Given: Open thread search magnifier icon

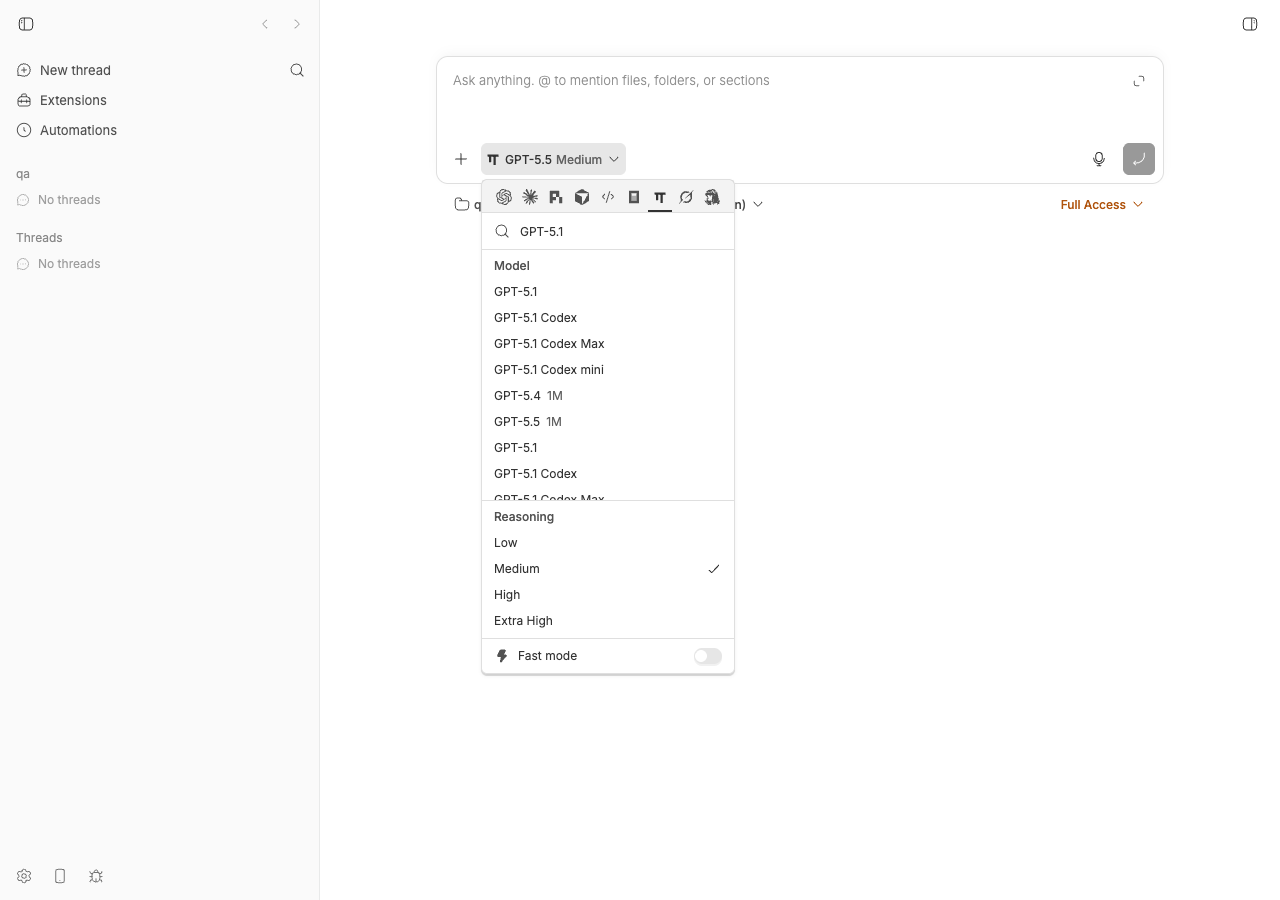Looking at the screenshot, I should 297,70.
